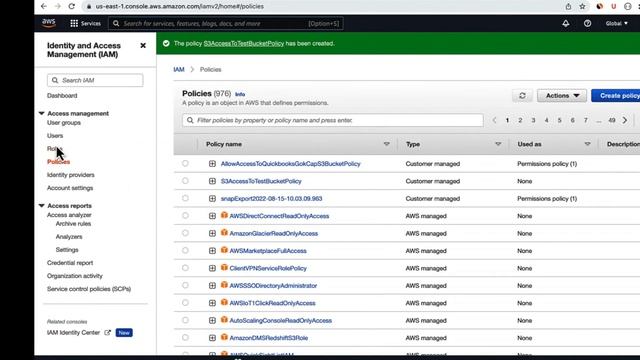640x360 pixels.
Task: Focus the Search IAM input field
Action: pos(95,80)
